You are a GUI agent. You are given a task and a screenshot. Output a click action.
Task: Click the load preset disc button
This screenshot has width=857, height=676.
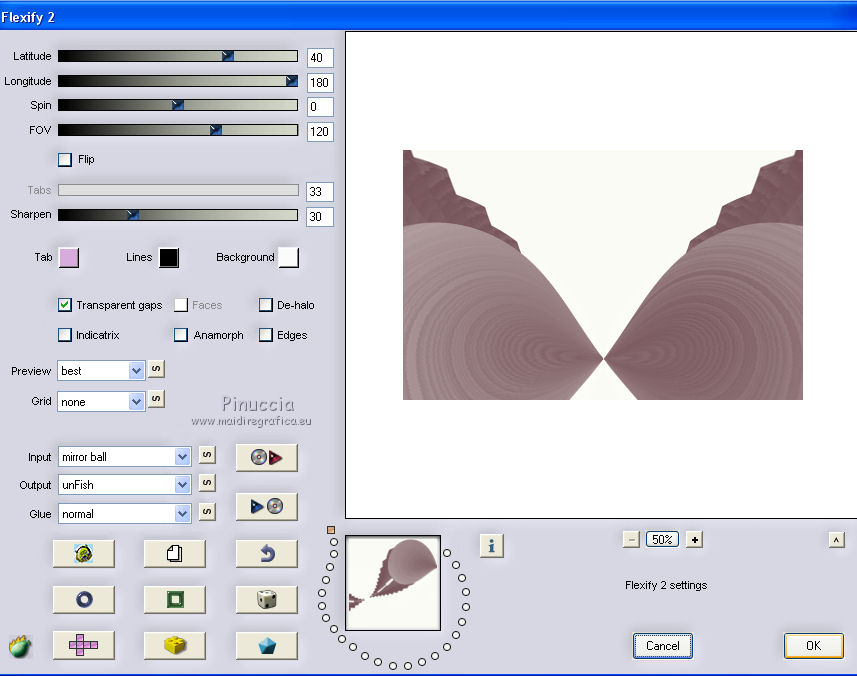267,457
